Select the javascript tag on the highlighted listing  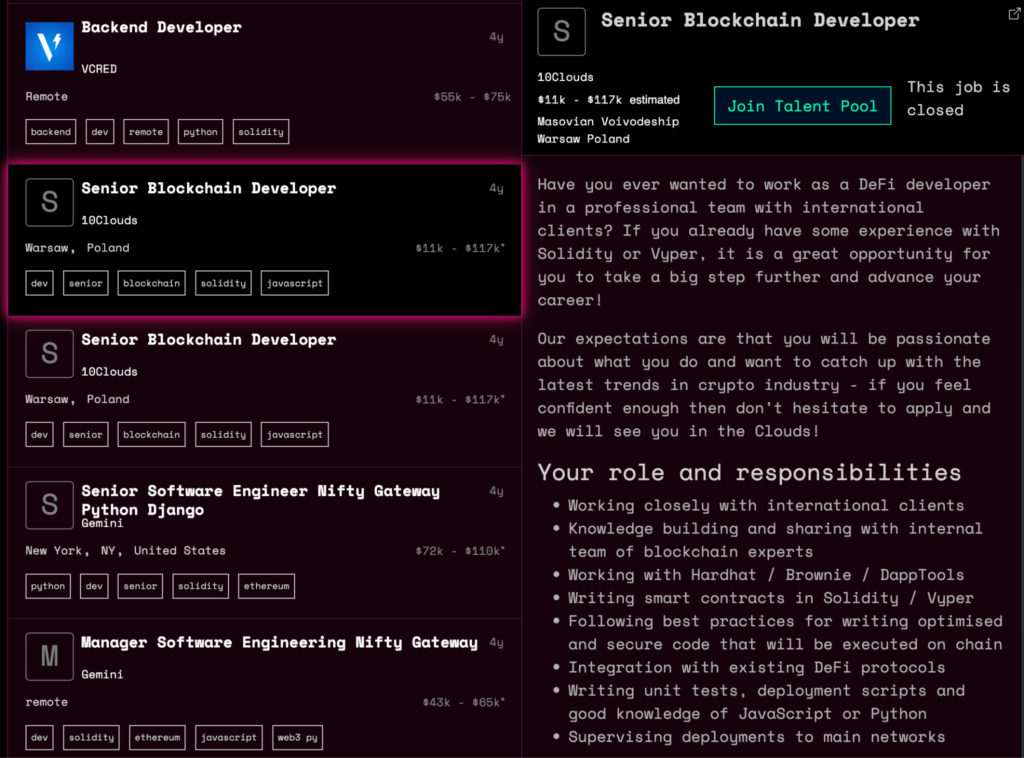295,283
